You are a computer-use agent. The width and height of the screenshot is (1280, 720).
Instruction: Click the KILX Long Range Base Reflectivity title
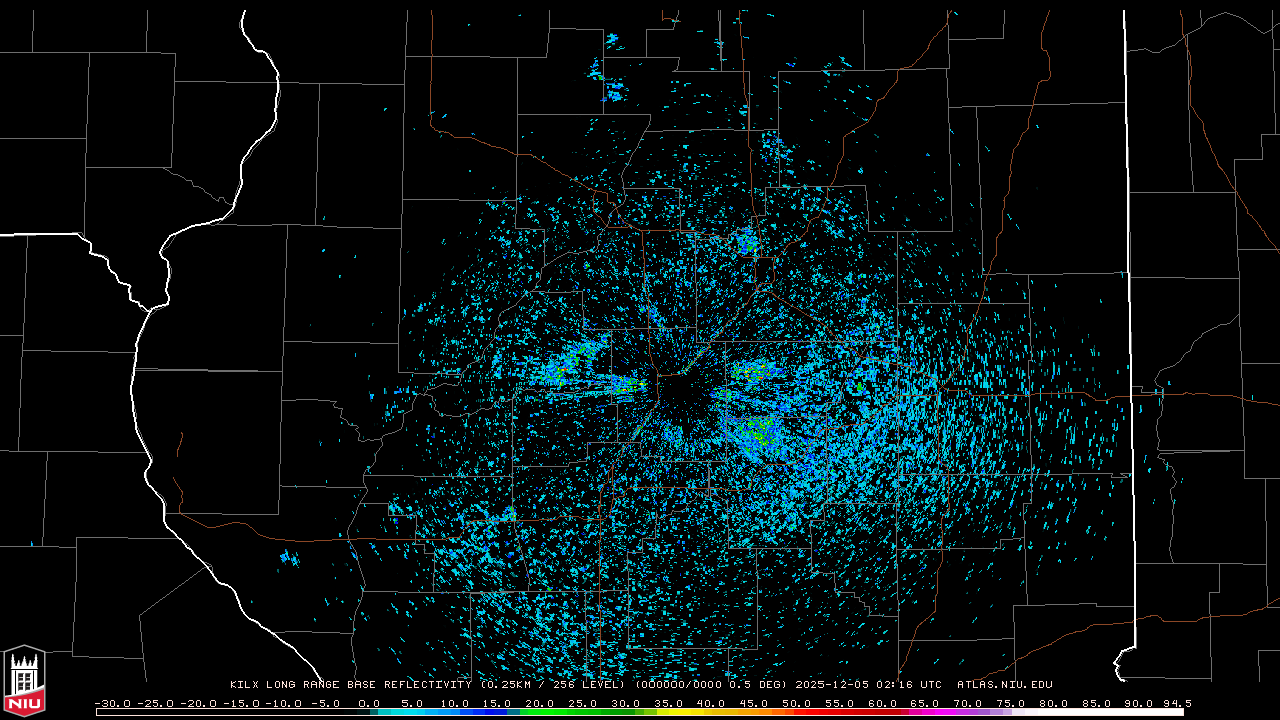352,685
